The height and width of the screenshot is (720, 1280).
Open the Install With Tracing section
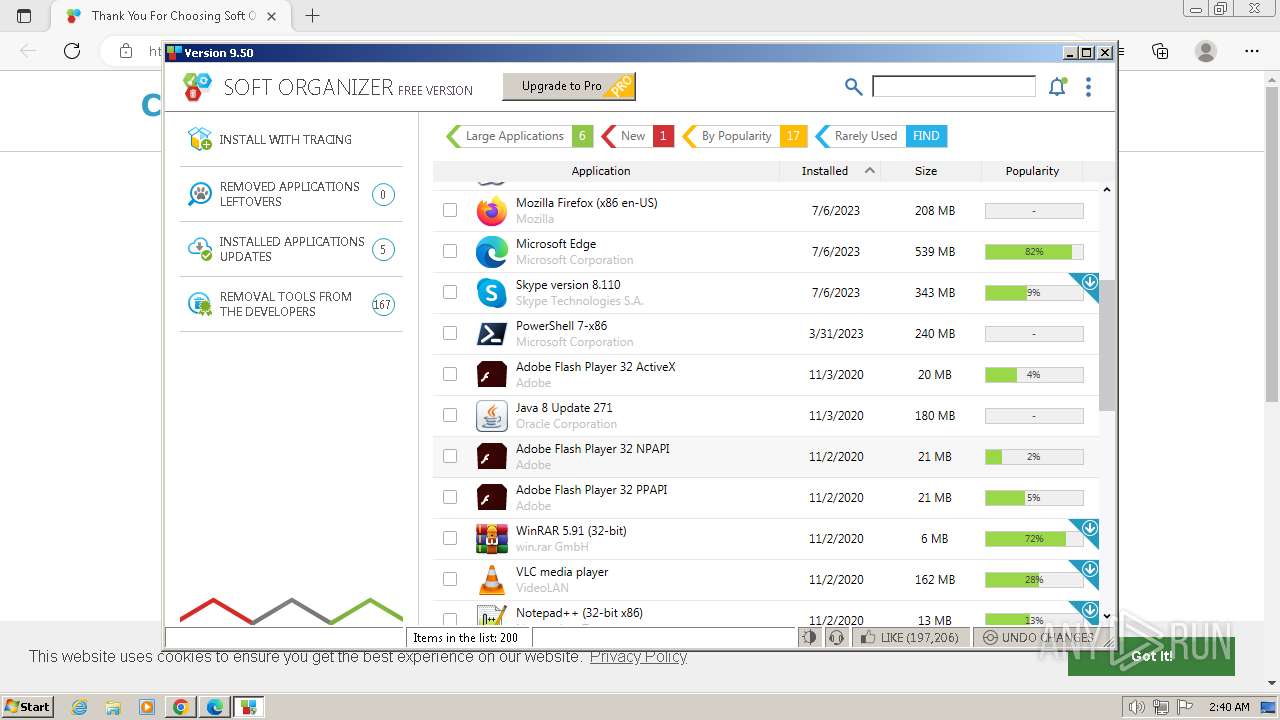pos(291,139)
